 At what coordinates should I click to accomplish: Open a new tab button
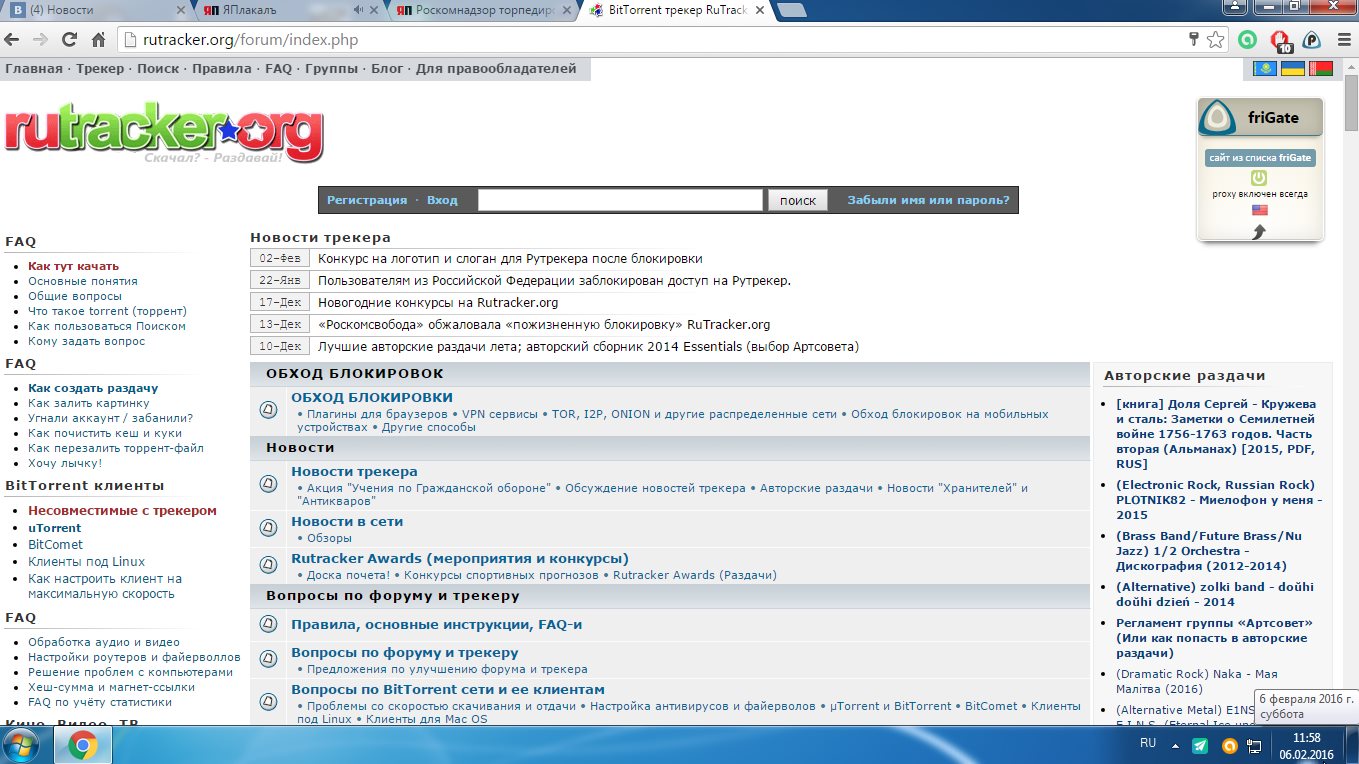(791, 11)
